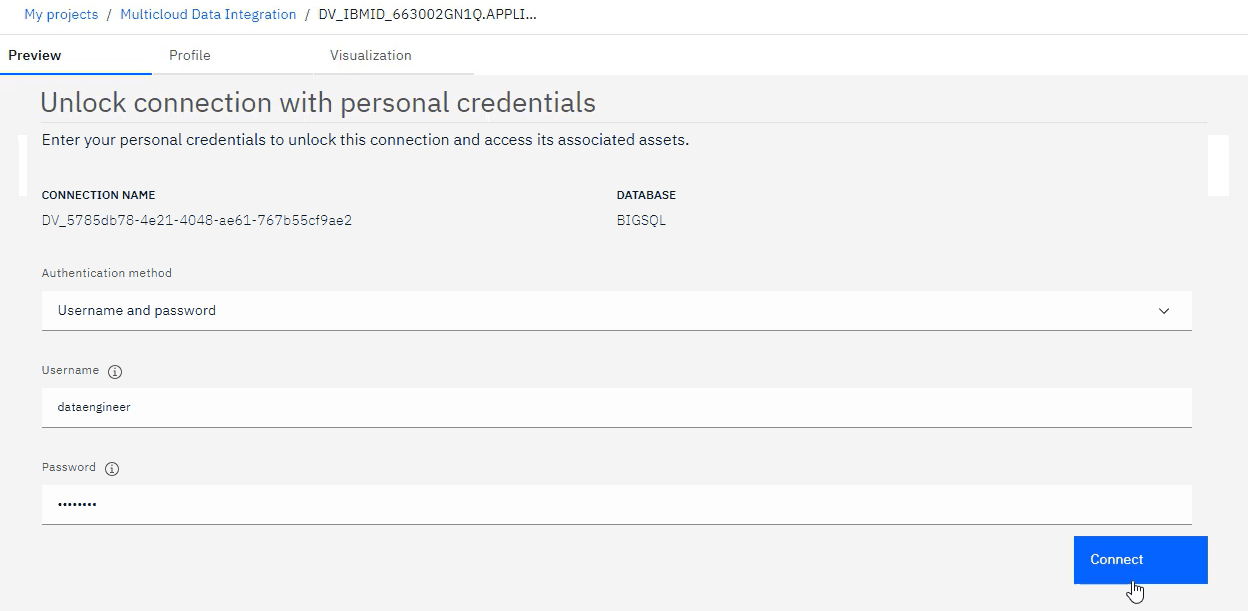The image size is (1248, 611).
Task: Navigate to My projects breadcrumb link
Action: (x=60, y=14)
